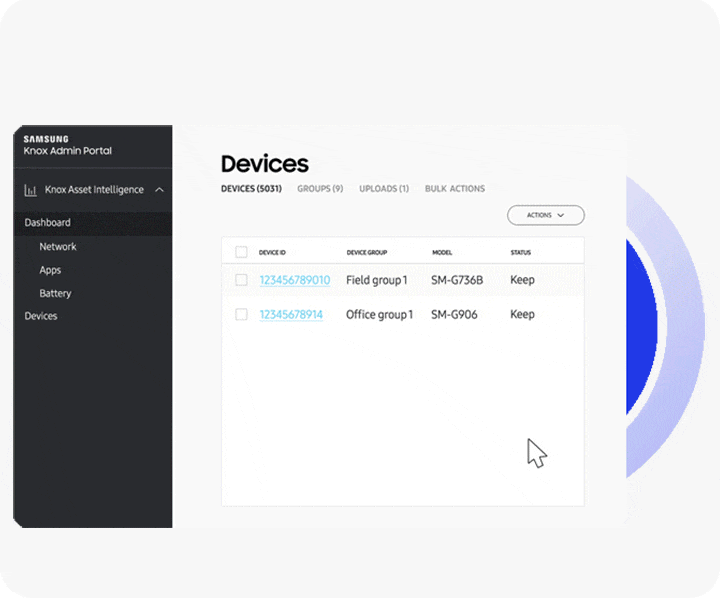720x598 pixels.
Task: Open Knox Asset Intelligence menu label
Action: pyautogui.click(x=94, y=190)
